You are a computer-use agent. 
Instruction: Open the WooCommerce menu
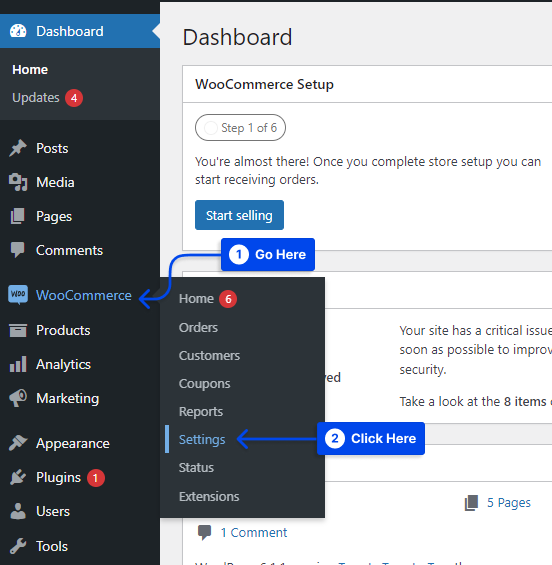[x=84, y=295]
